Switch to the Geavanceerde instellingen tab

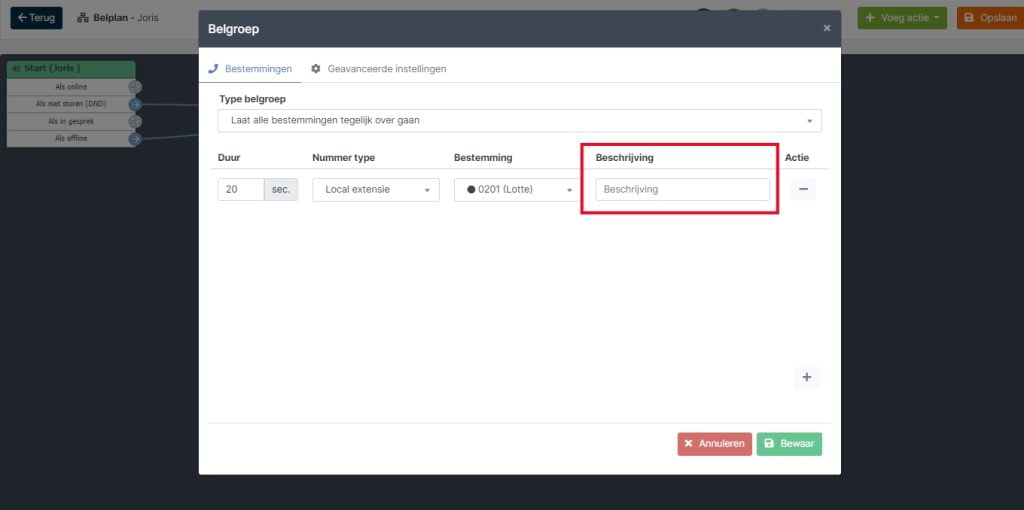pyautogui.click(x=379, y=69)
